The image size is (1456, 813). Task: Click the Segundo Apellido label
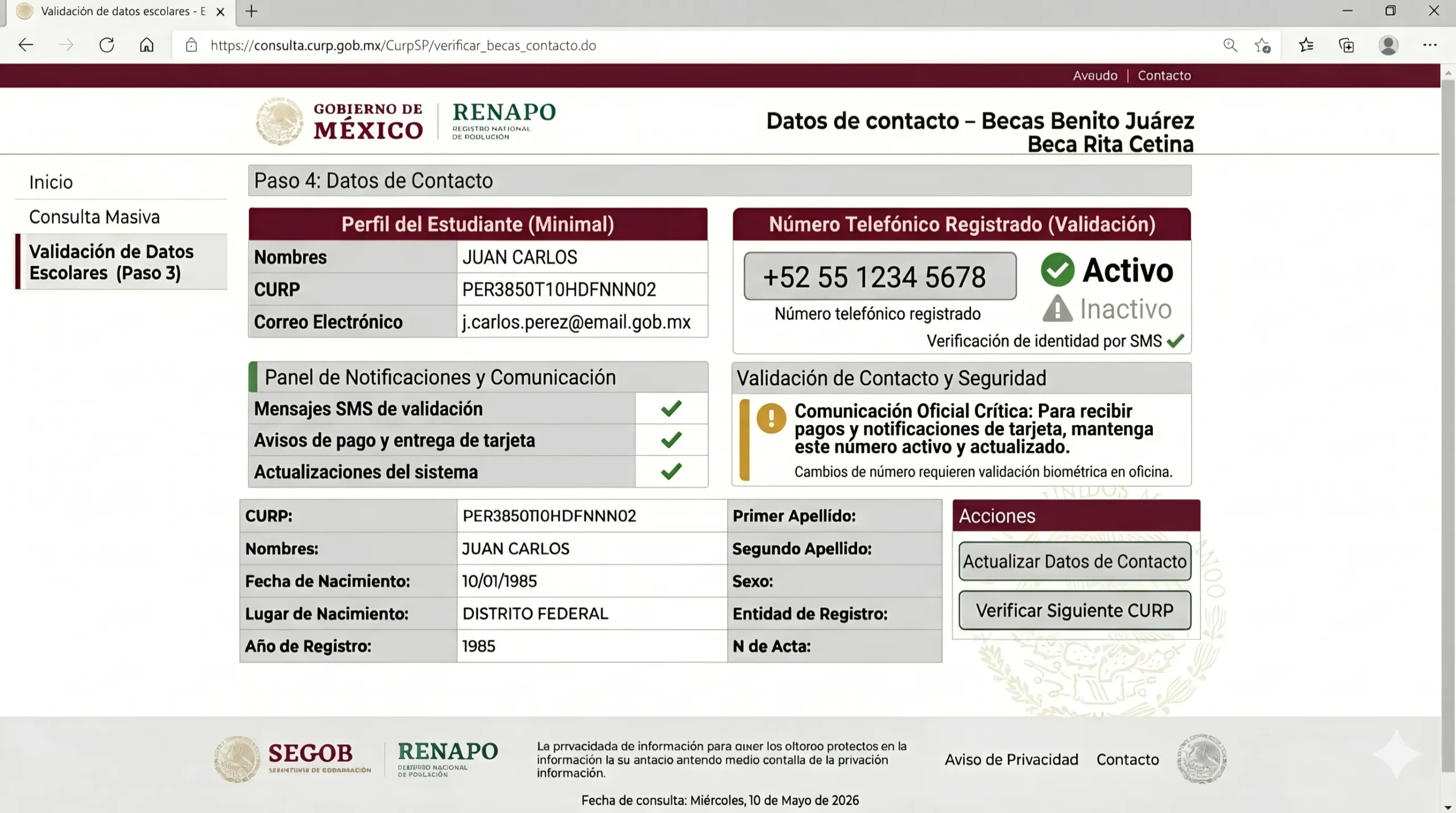(802, 548)
